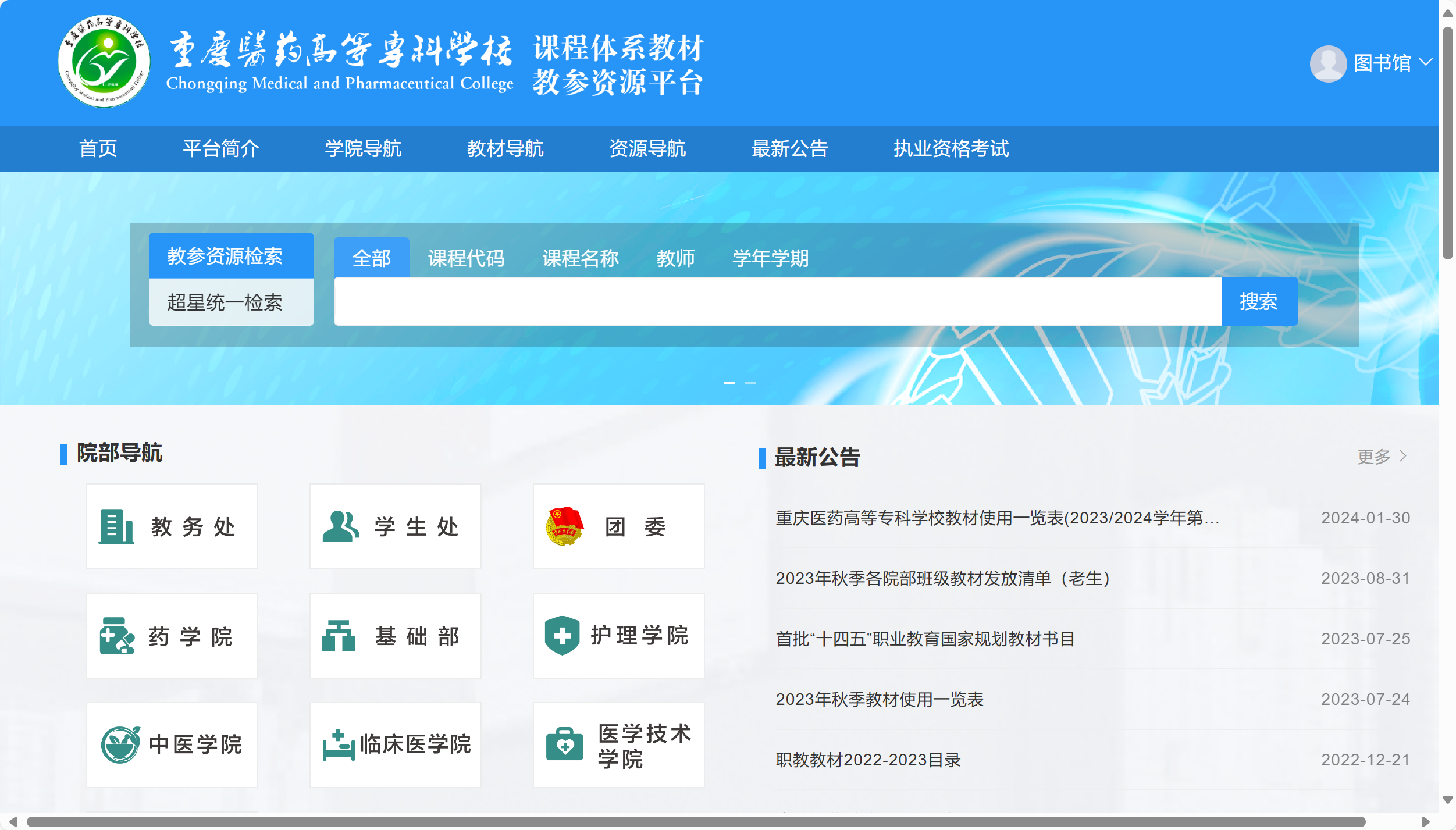The width and height of the screenshot is (1456, 830).
Task: Open the 2023年秋季教材使用一览表 announcement
Action: pyautogui.click(x=879, y=699)
